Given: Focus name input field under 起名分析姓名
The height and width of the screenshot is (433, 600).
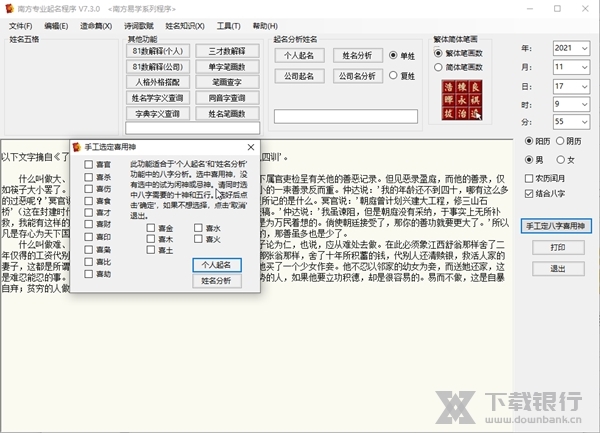Looking at the screenshot, I should click(346, 116).
